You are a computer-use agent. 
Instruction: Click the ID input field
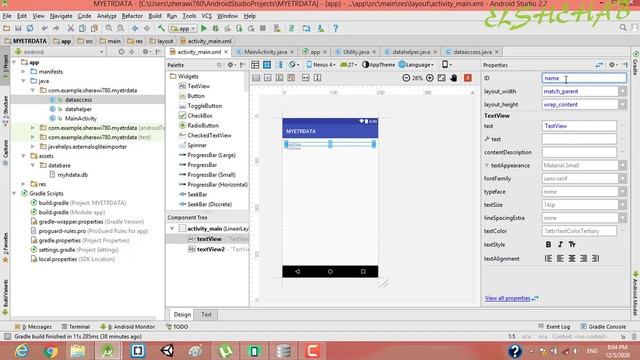(x=584, y=78)
